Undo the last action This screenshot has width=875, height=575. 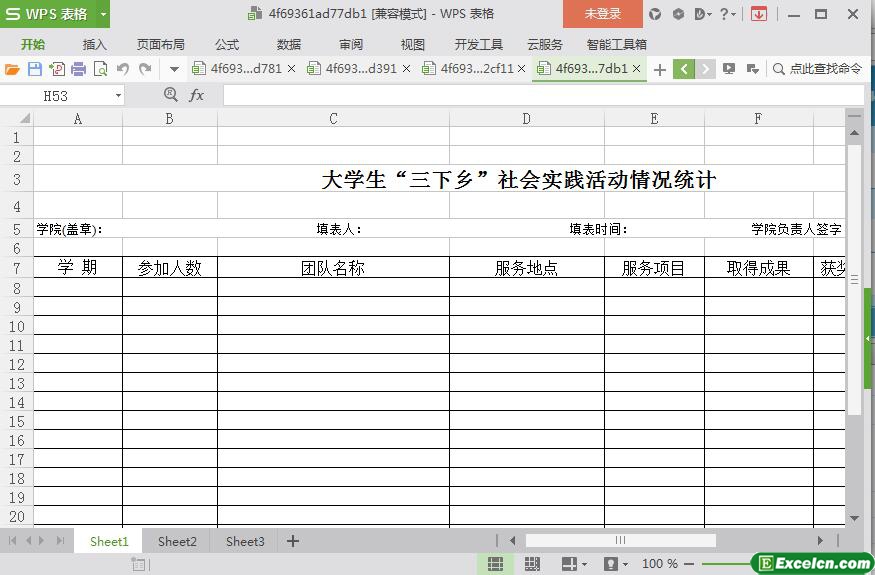tap(123, 69)
